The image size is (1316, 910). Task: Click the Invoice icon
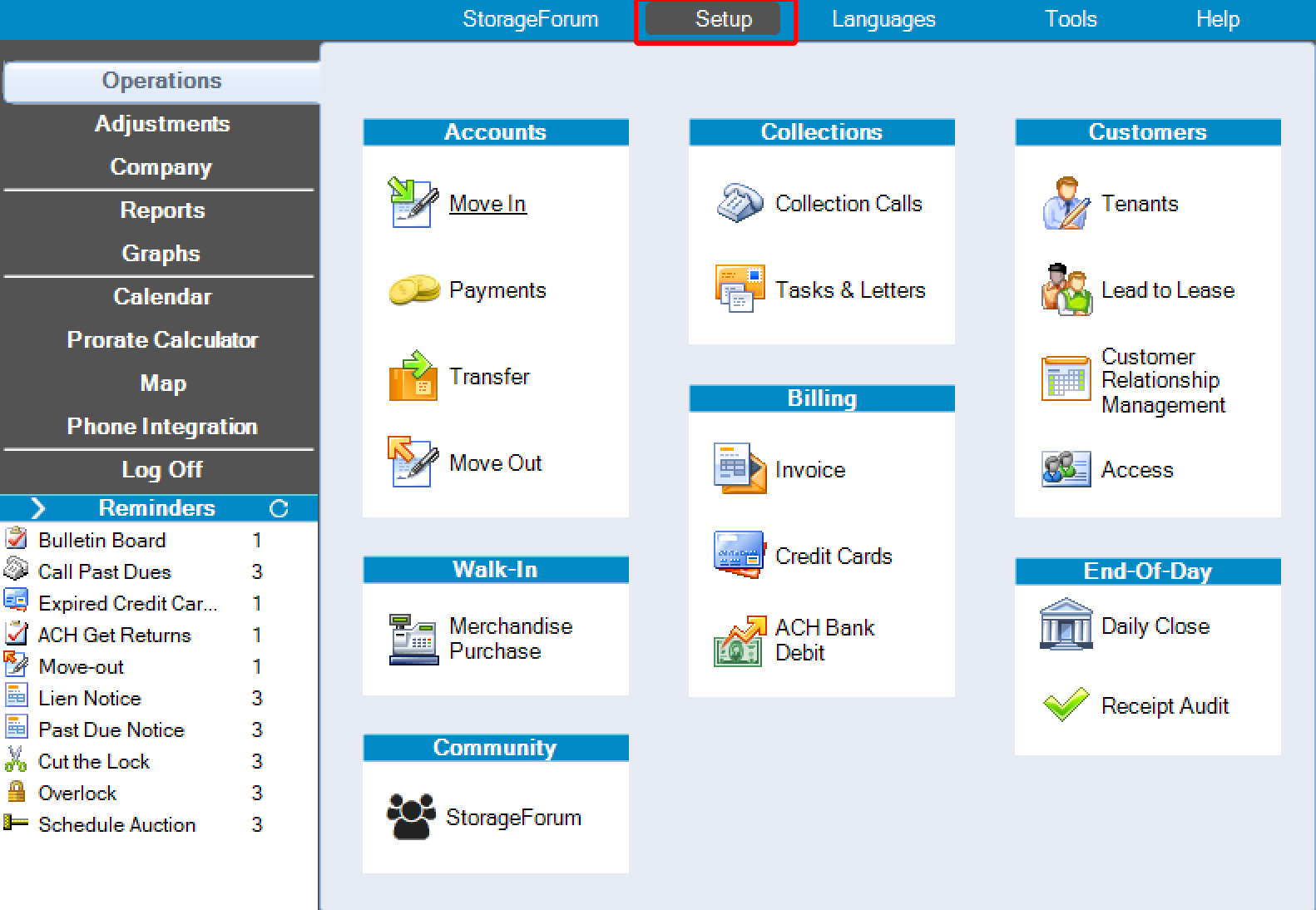coord(740,468)
